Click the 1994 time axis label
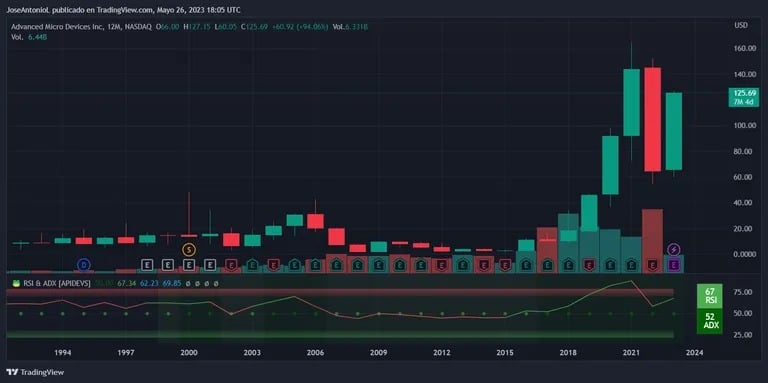This screenshot has width=768, height=383. tap(63, 352)
